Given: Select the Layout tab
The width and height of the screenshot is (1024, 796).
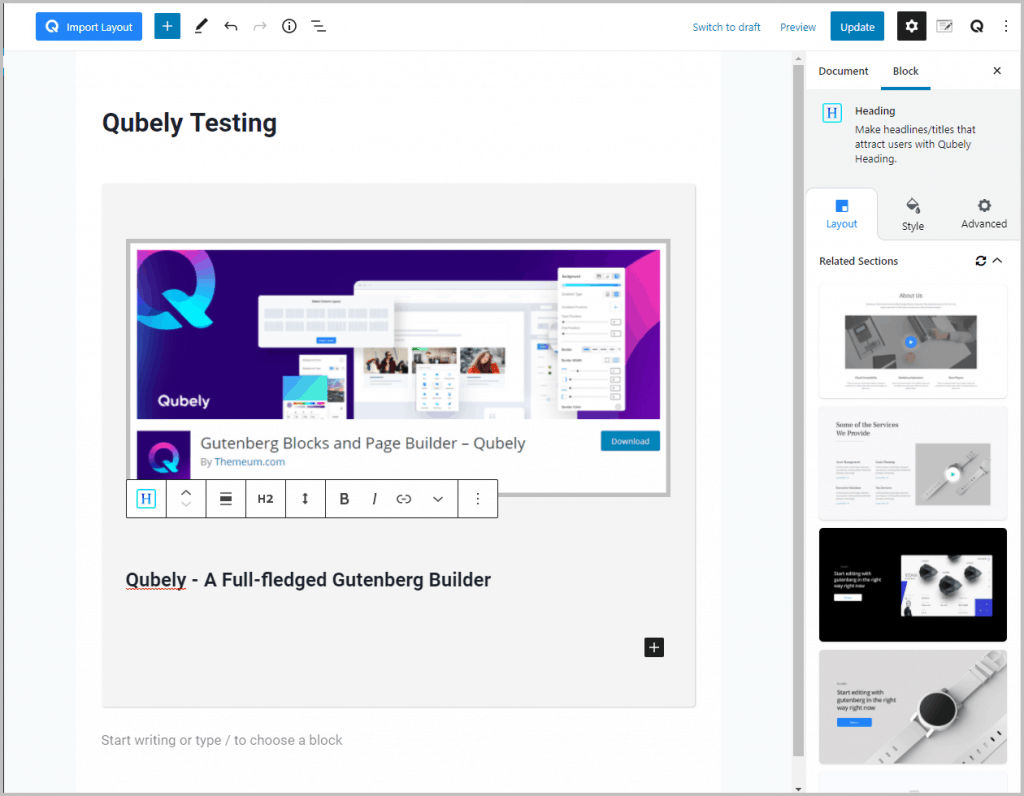Looking at the screenshot, I should (841, 214).
